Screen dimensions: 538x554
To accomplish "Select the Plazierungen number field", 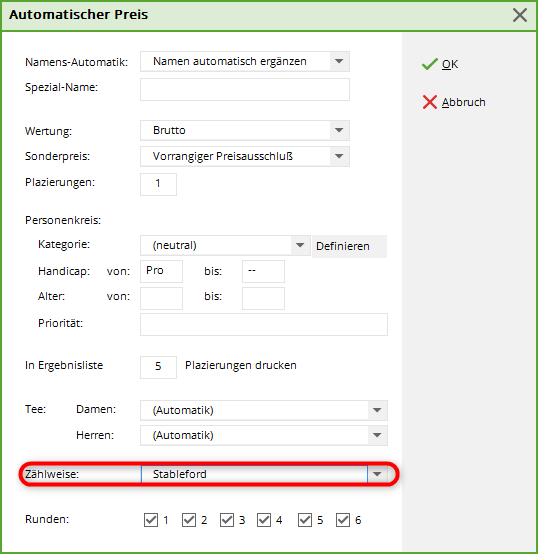I will 158,184.
